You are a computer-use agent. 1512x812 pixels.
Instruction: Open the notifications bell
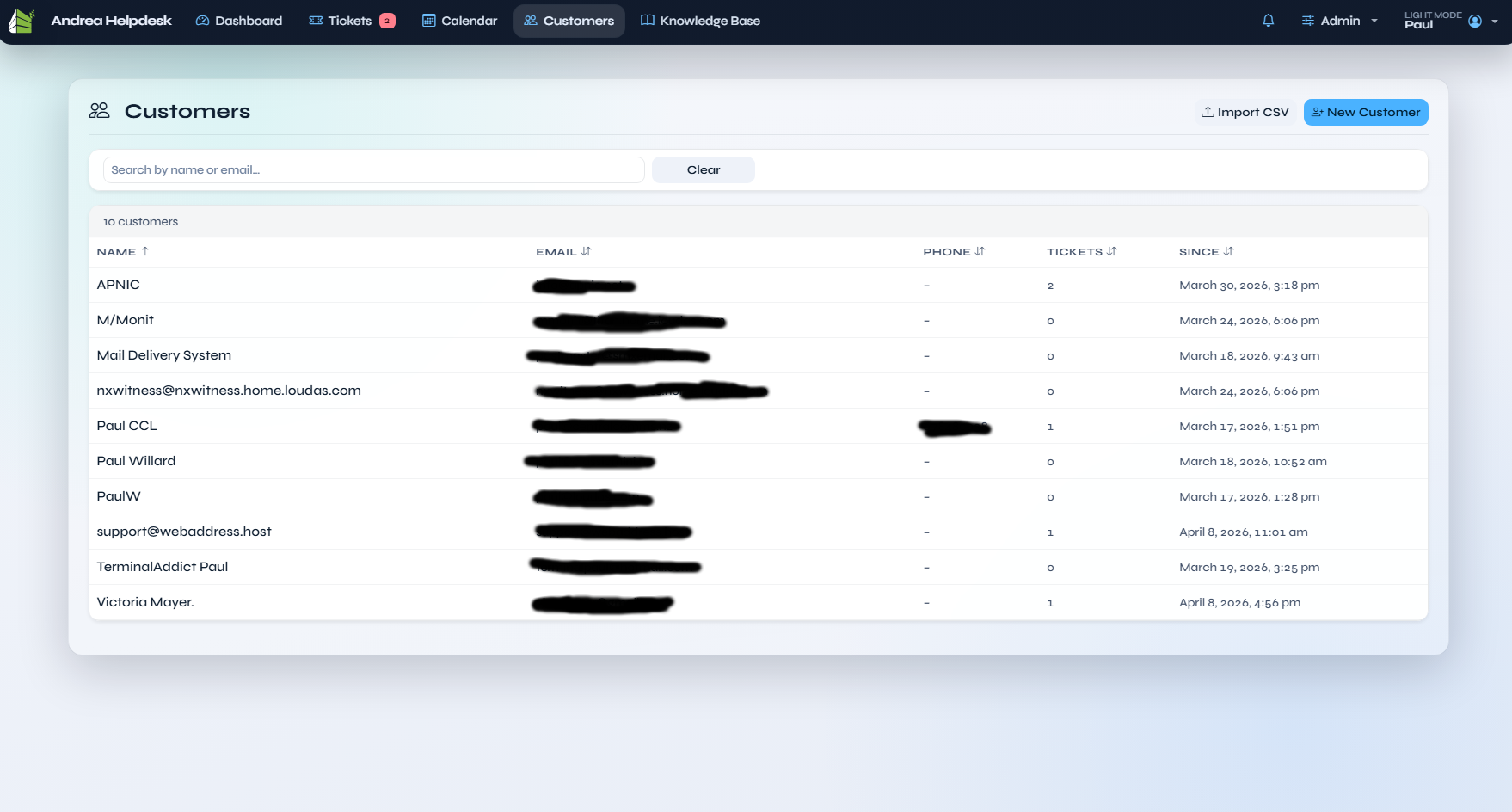click(1268, 21)
